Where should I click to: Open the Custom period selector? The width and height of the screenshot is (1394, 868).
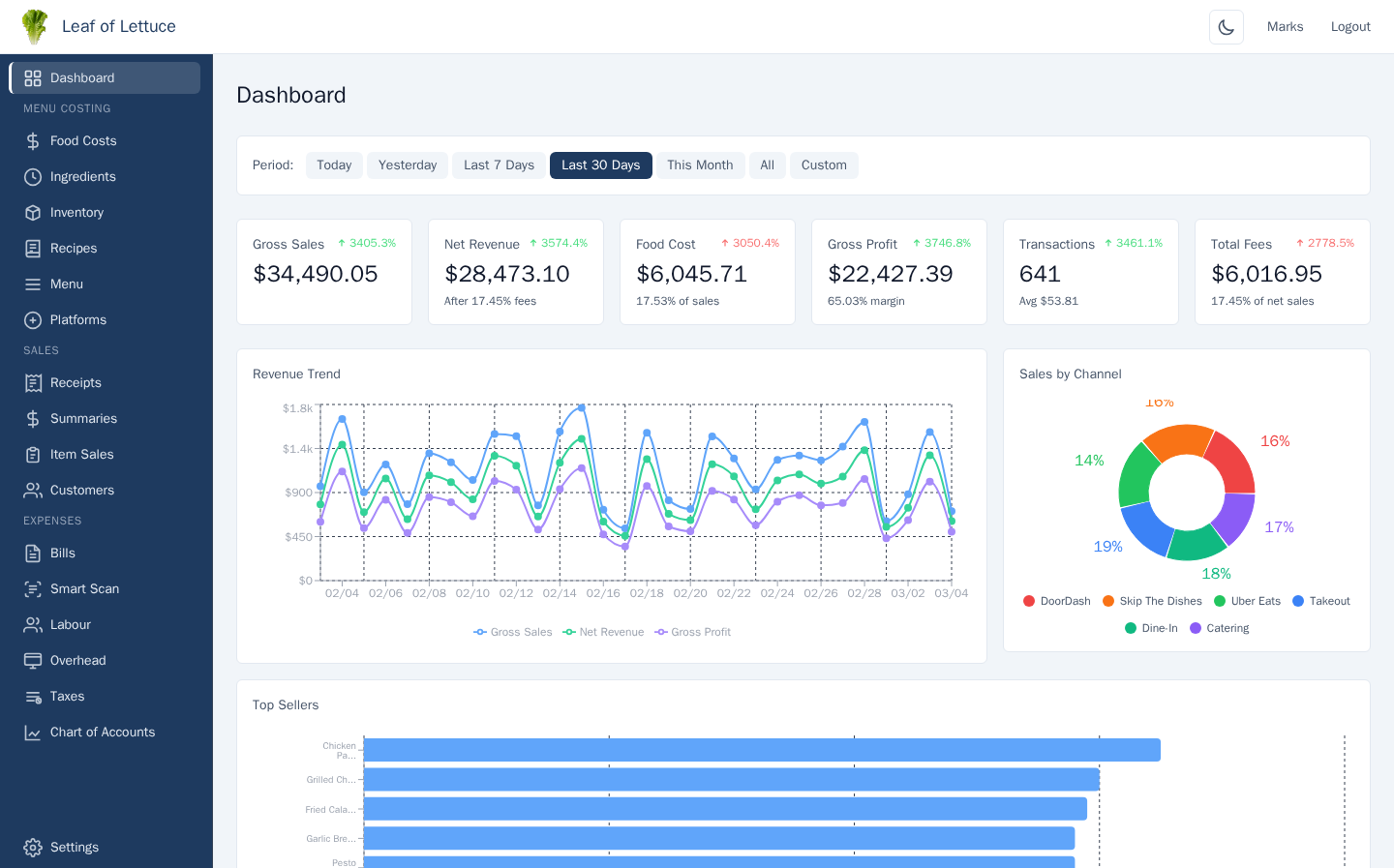824,165
